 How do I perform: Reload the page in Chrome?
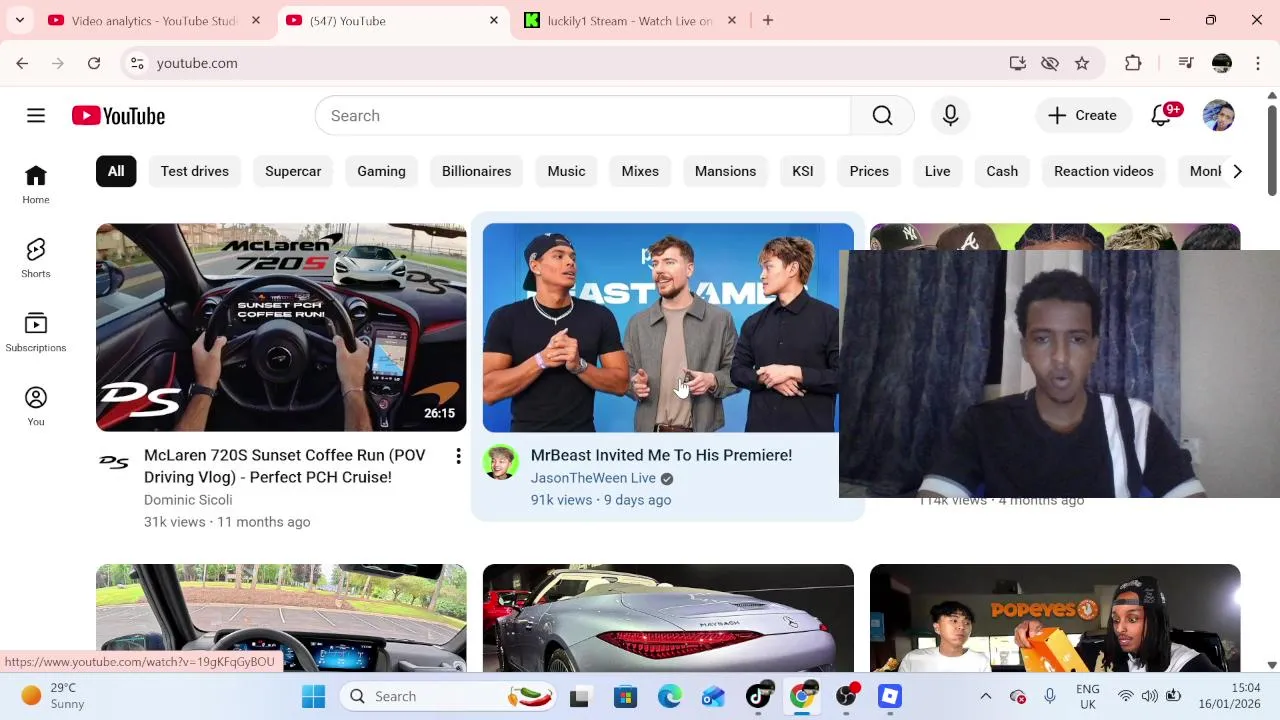[x=94, y=63]
